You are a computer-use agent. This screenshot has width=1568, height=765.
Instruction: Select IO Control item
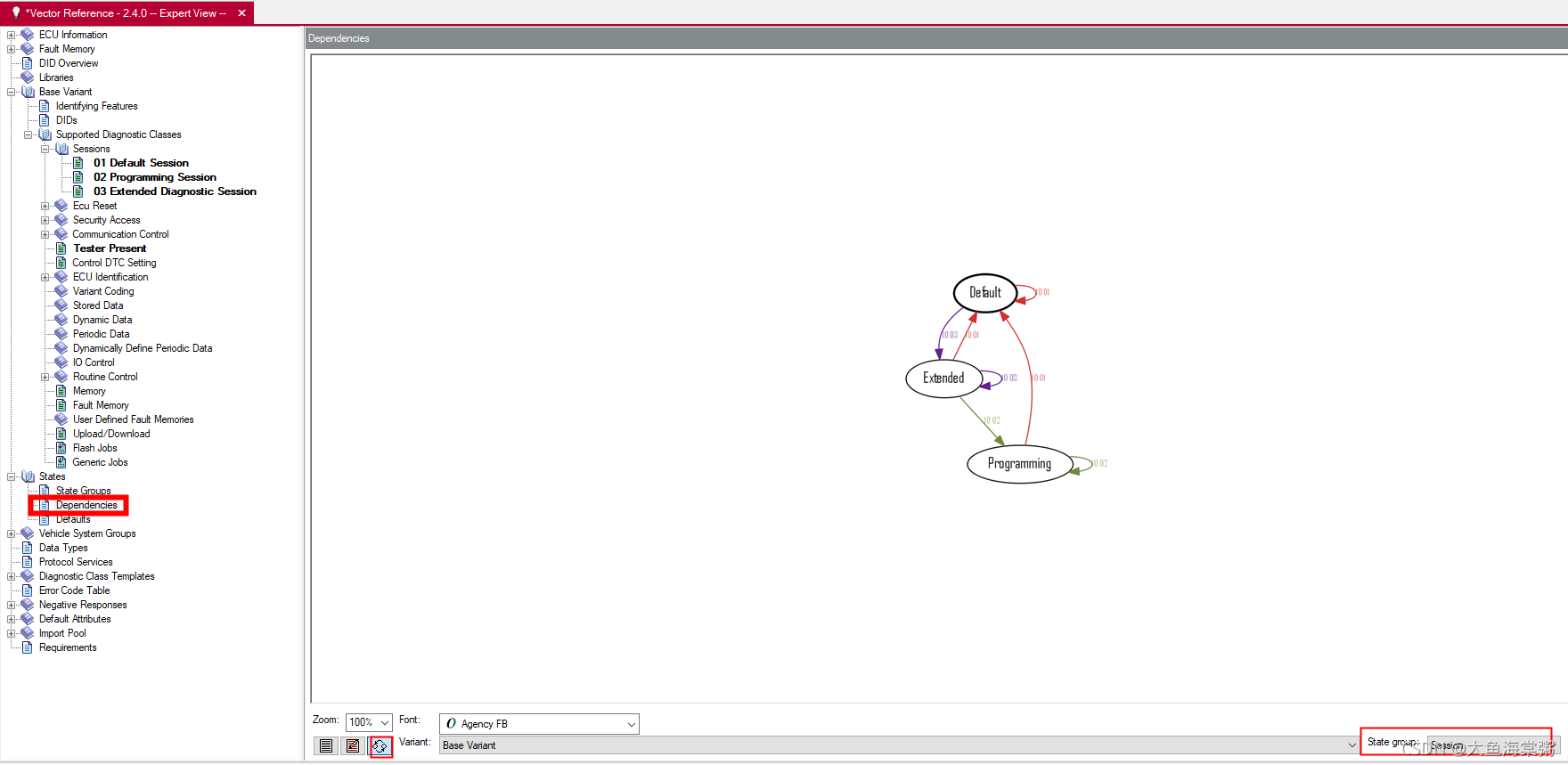pos(94,362)
